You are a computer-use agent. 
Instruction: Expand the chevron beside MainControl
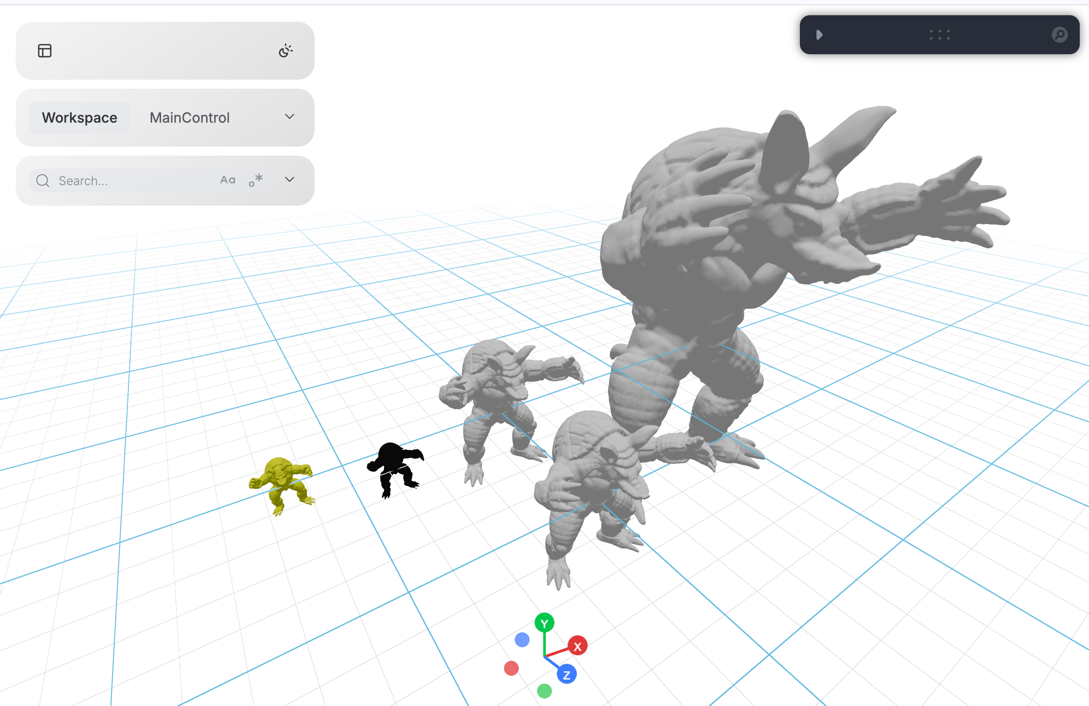(290, 117)
